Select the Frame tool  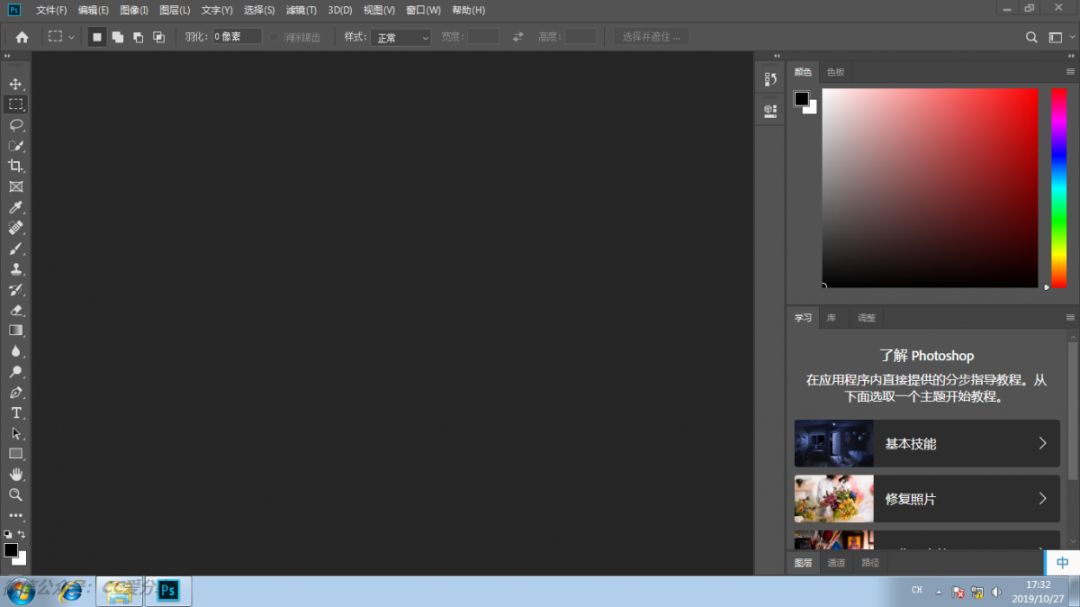pyautogui.click(x=16, y=187)
